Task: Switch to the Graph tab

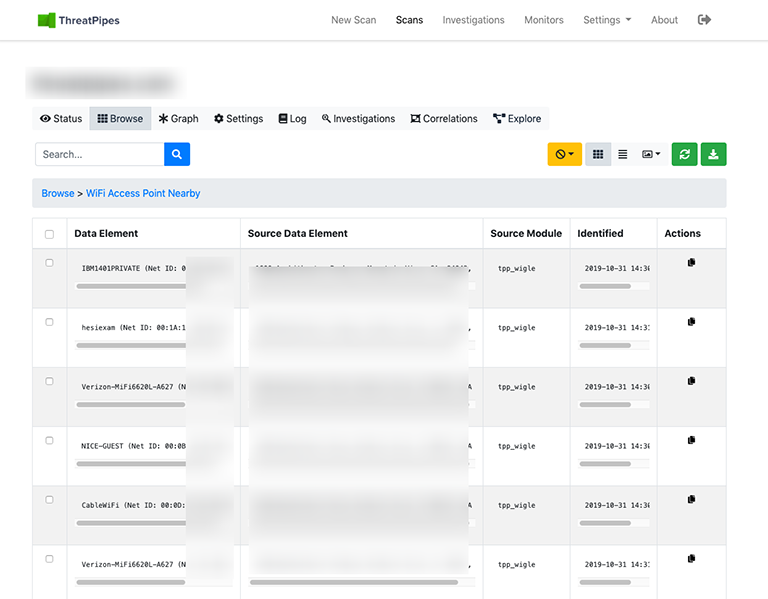Action: point(178,118)
